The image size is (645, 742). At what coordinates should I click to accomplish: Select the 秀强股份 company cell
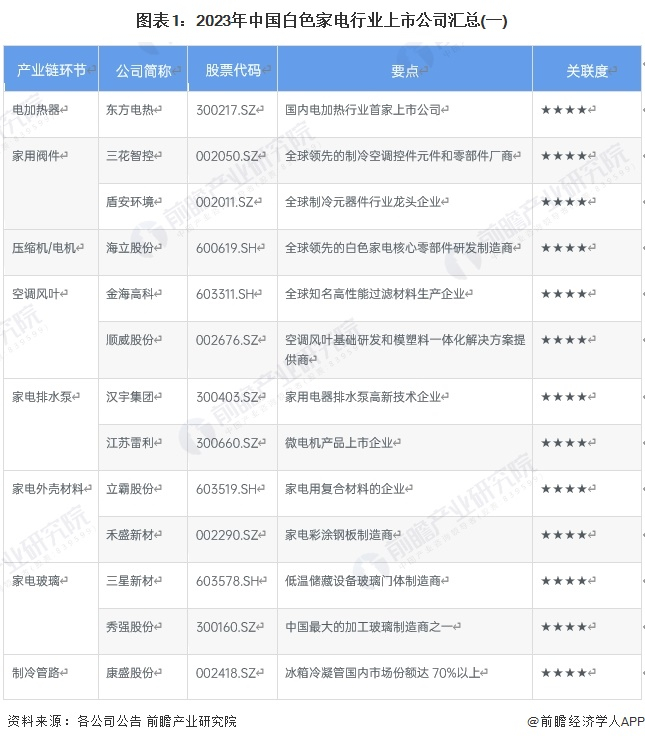coord(143,632)
